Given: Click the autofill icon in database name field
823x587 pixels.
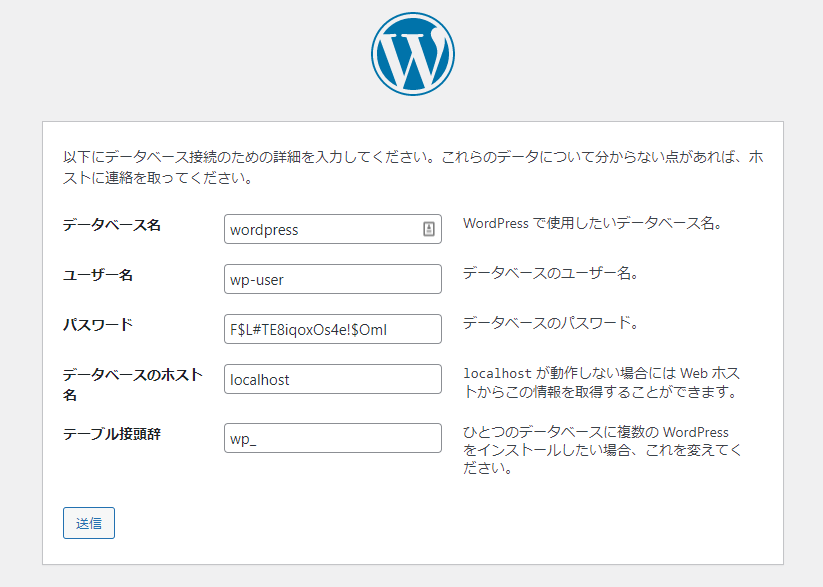Looking at the screenshot, I should pos(429,229).
